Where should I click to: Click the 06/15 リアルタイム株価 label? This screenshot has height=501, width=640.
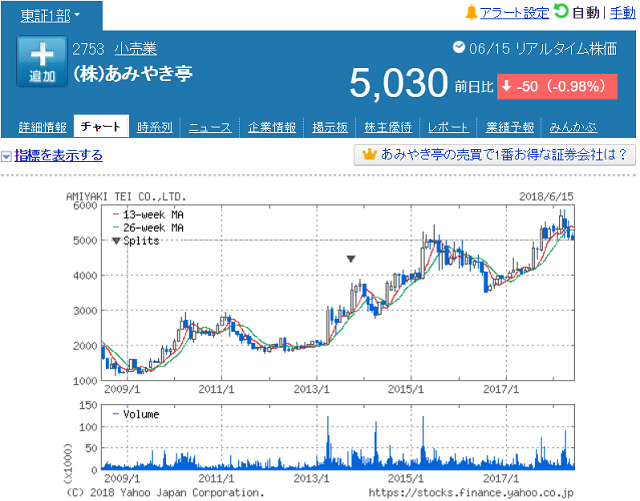coord(543,49)
